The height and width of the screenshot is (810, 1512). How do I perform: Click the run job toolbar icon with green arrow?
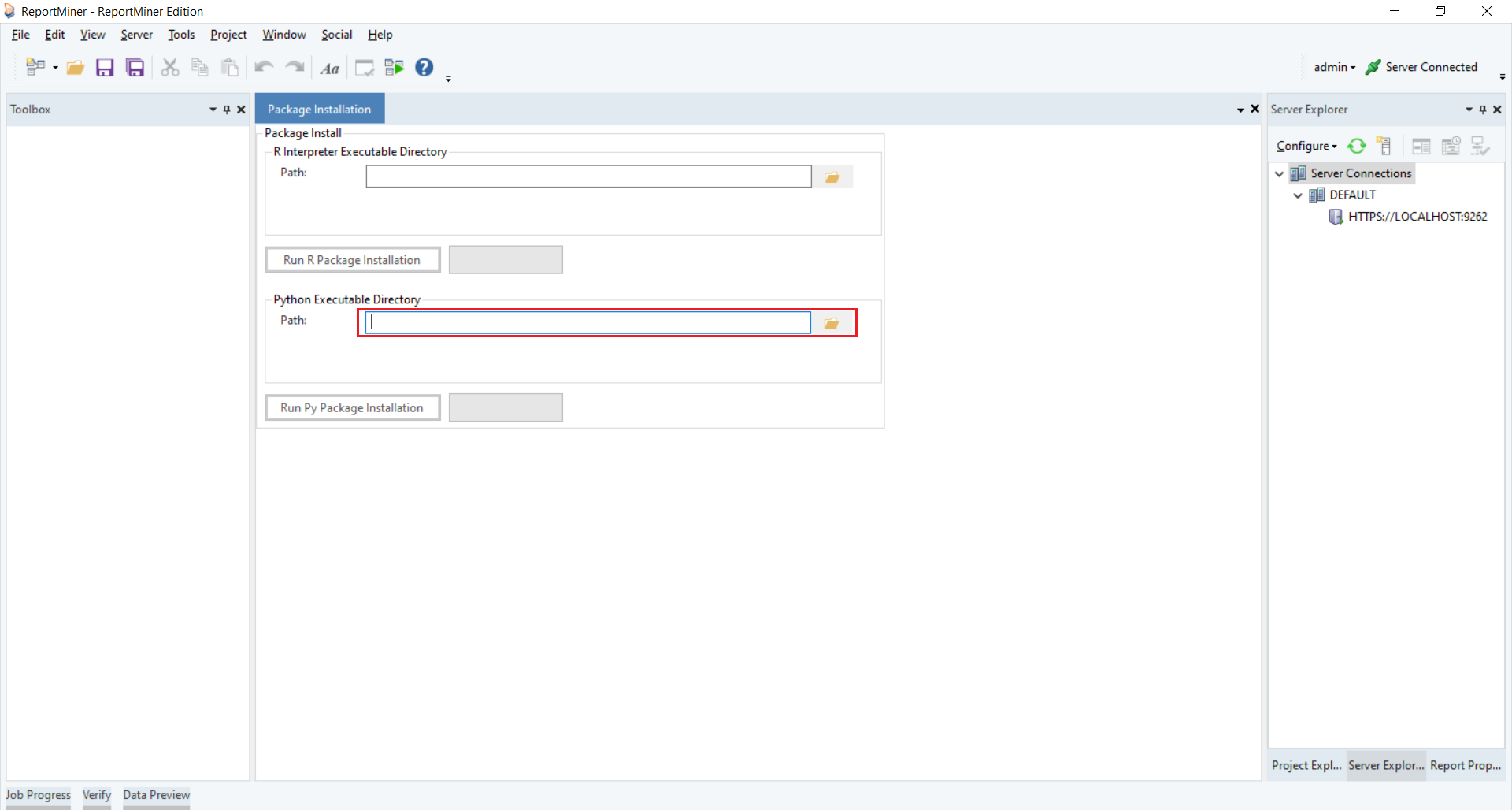pyautogui.click(x=394, y=68)
